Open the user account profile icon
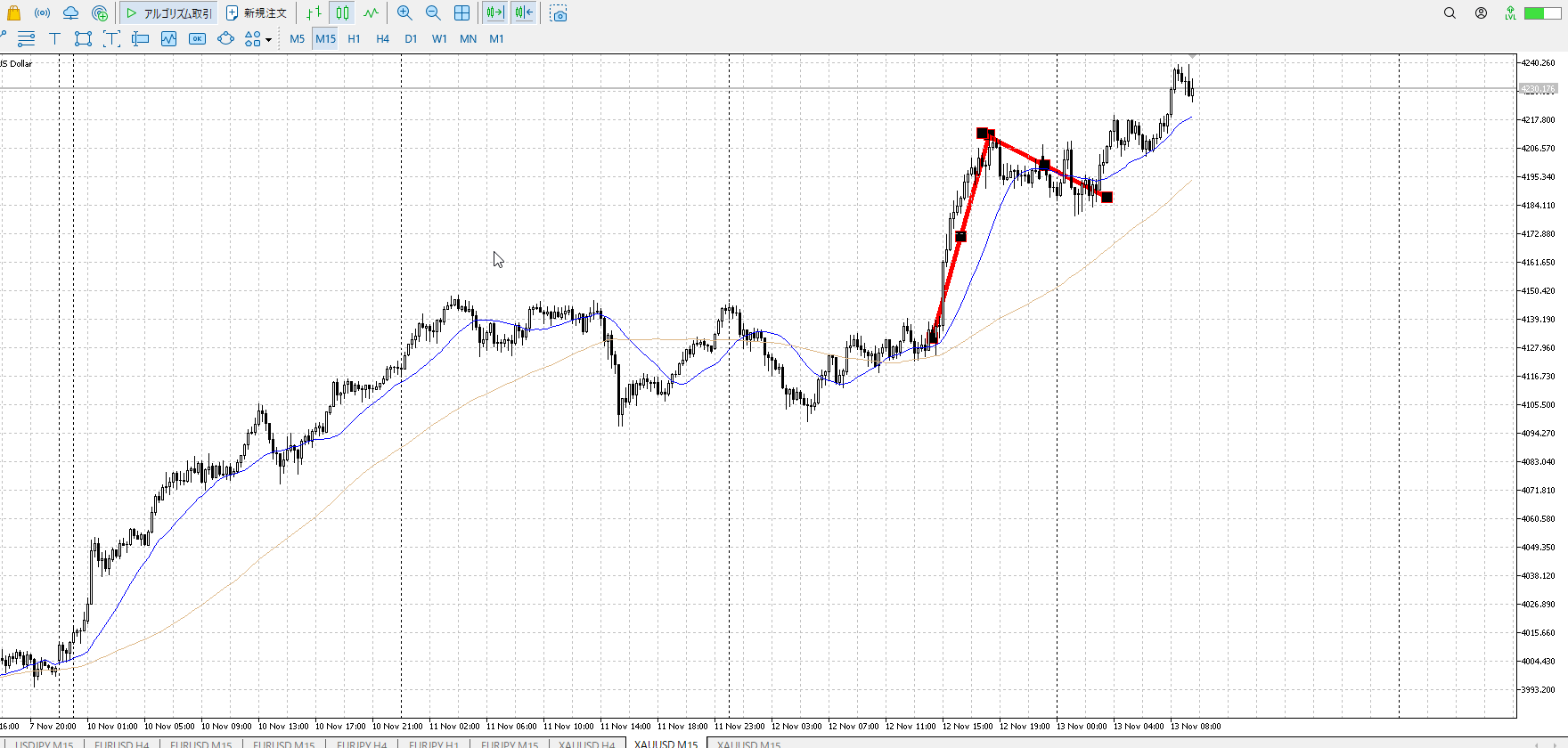This screenshot has height=748, width=1568. (1481, 13)
